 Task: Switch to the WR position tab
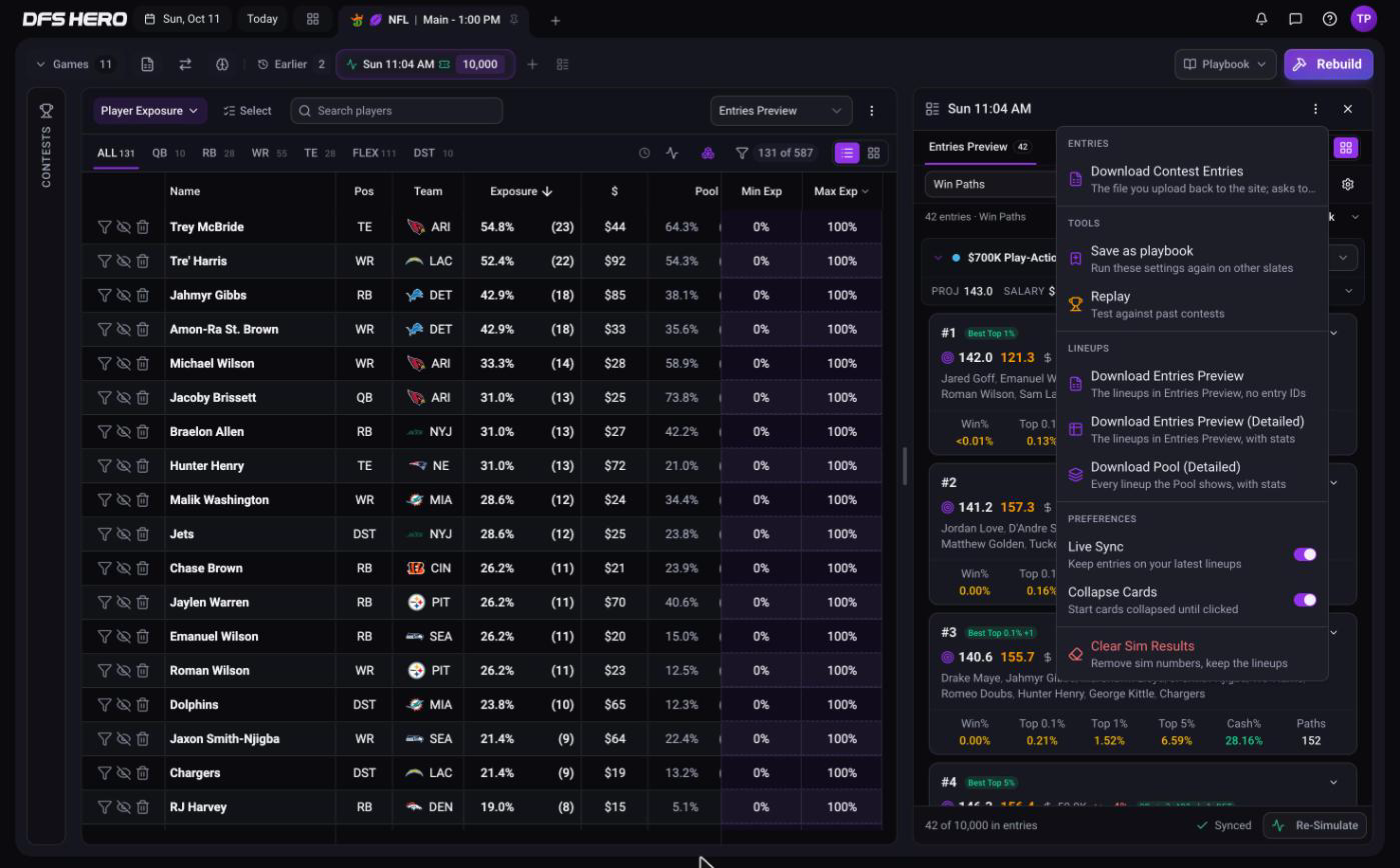coord(269,153)
